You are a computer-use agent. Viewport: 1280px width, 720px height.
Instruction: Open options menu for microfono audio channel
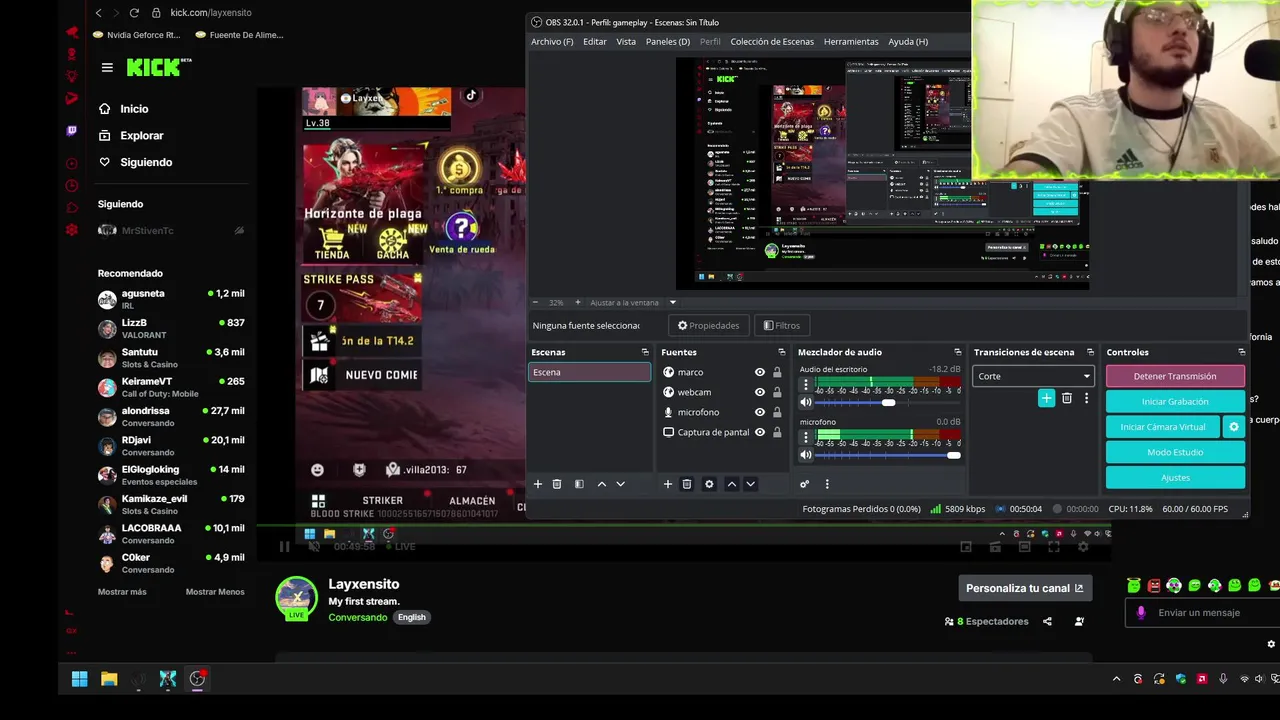pyautogui.click(x=806, y=437)
